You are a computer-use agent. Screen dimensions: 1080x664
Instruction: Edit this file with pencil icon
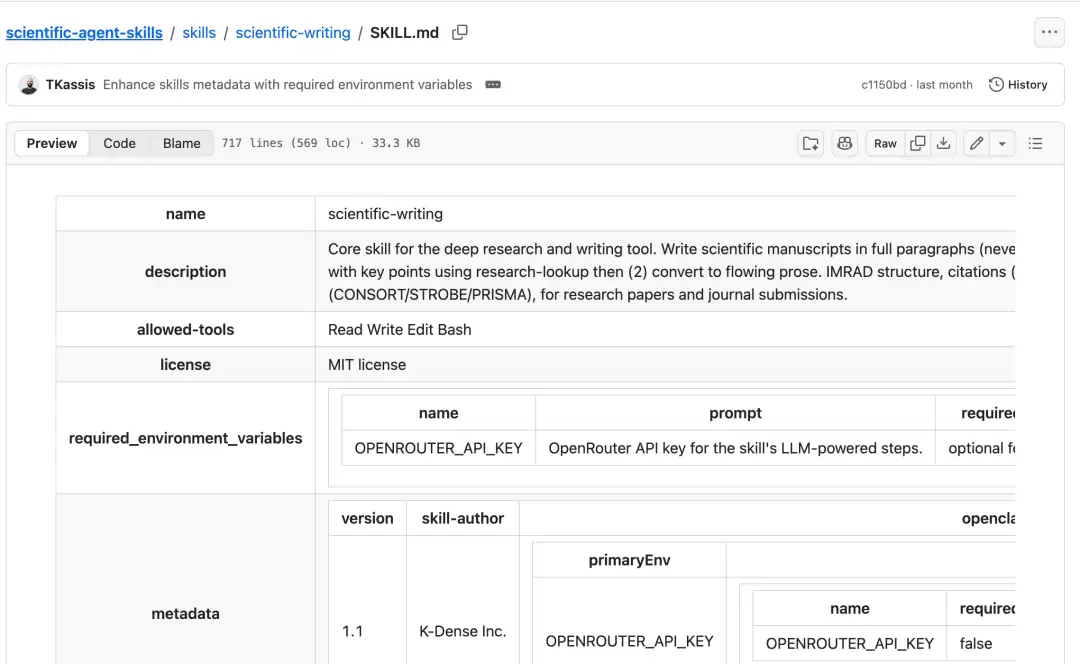click(976, 143)
